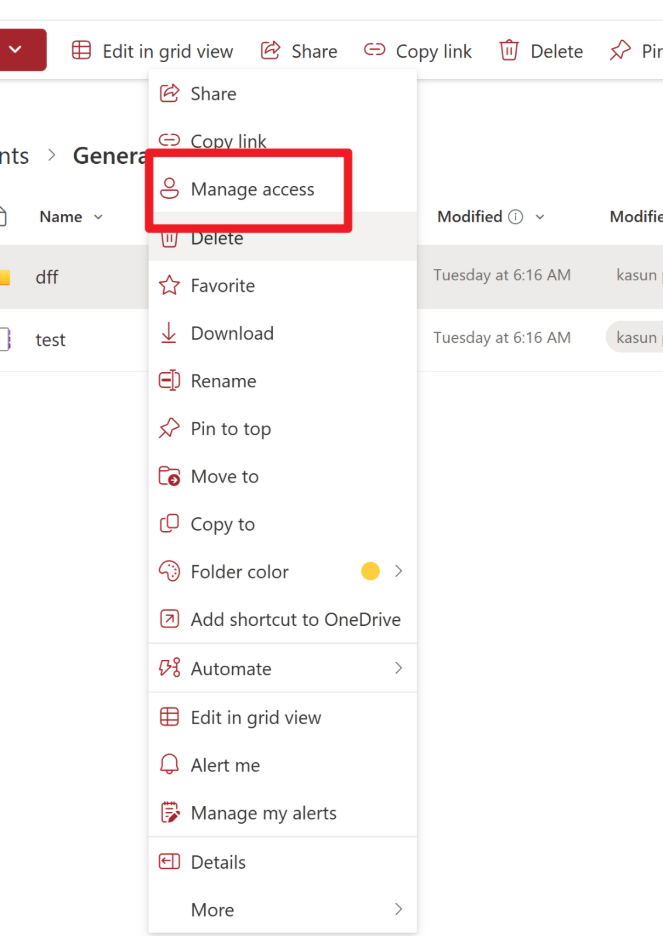Click kasun in the test row
The height and width of the screenshot is (936, 663).
(x=636, y=337)
